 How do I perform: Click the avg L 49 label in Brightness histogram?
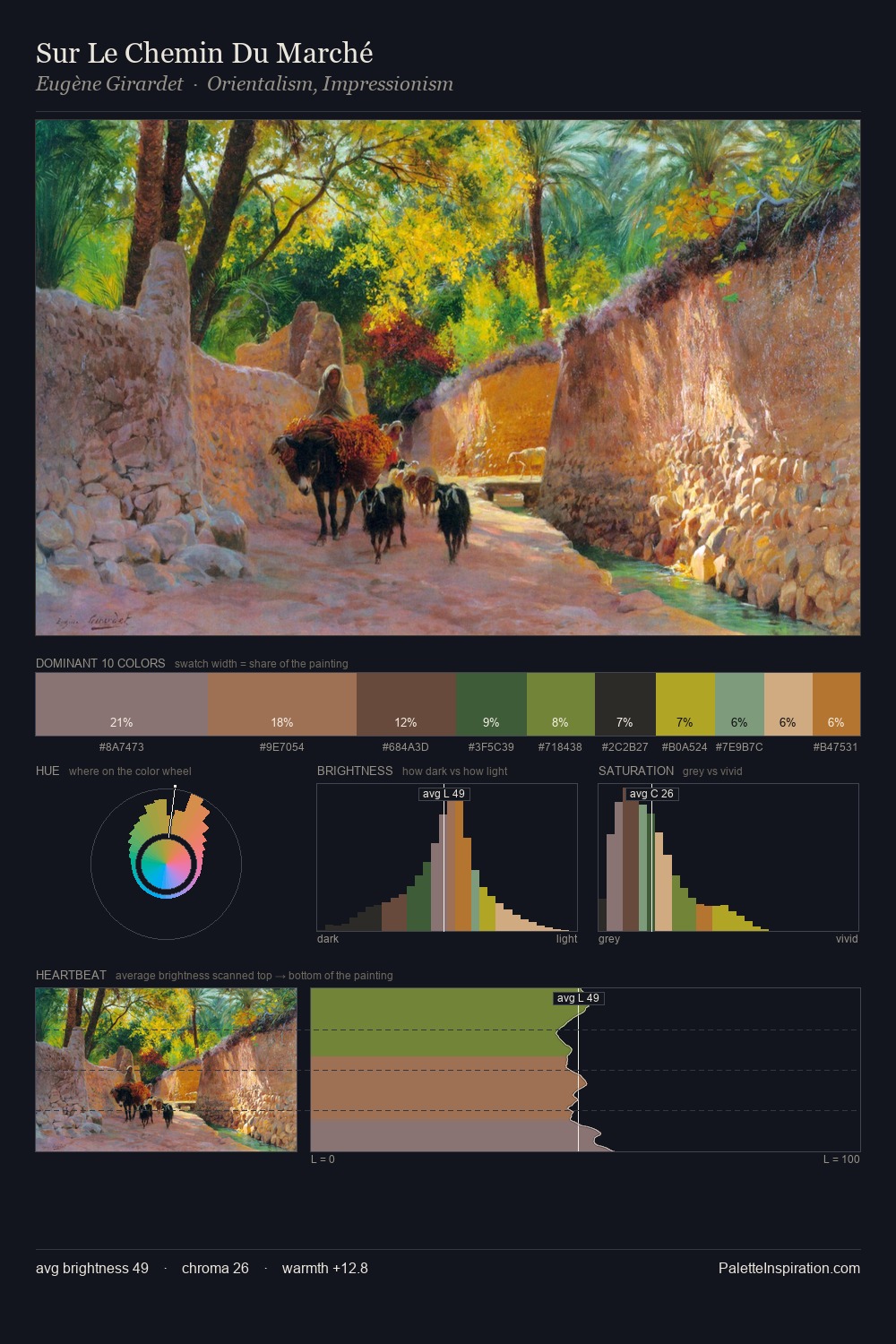click(x=444, y=794)
